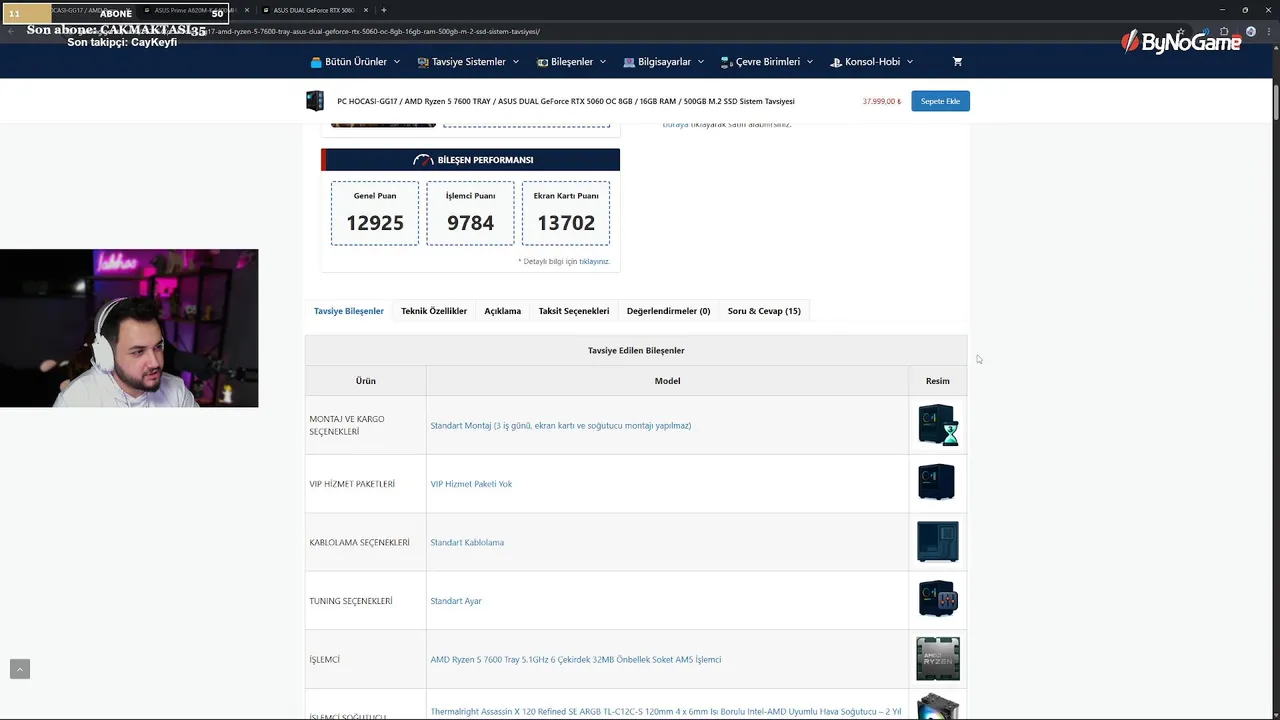
Task: Click the Model column header
Action: [x=667, y=380]
